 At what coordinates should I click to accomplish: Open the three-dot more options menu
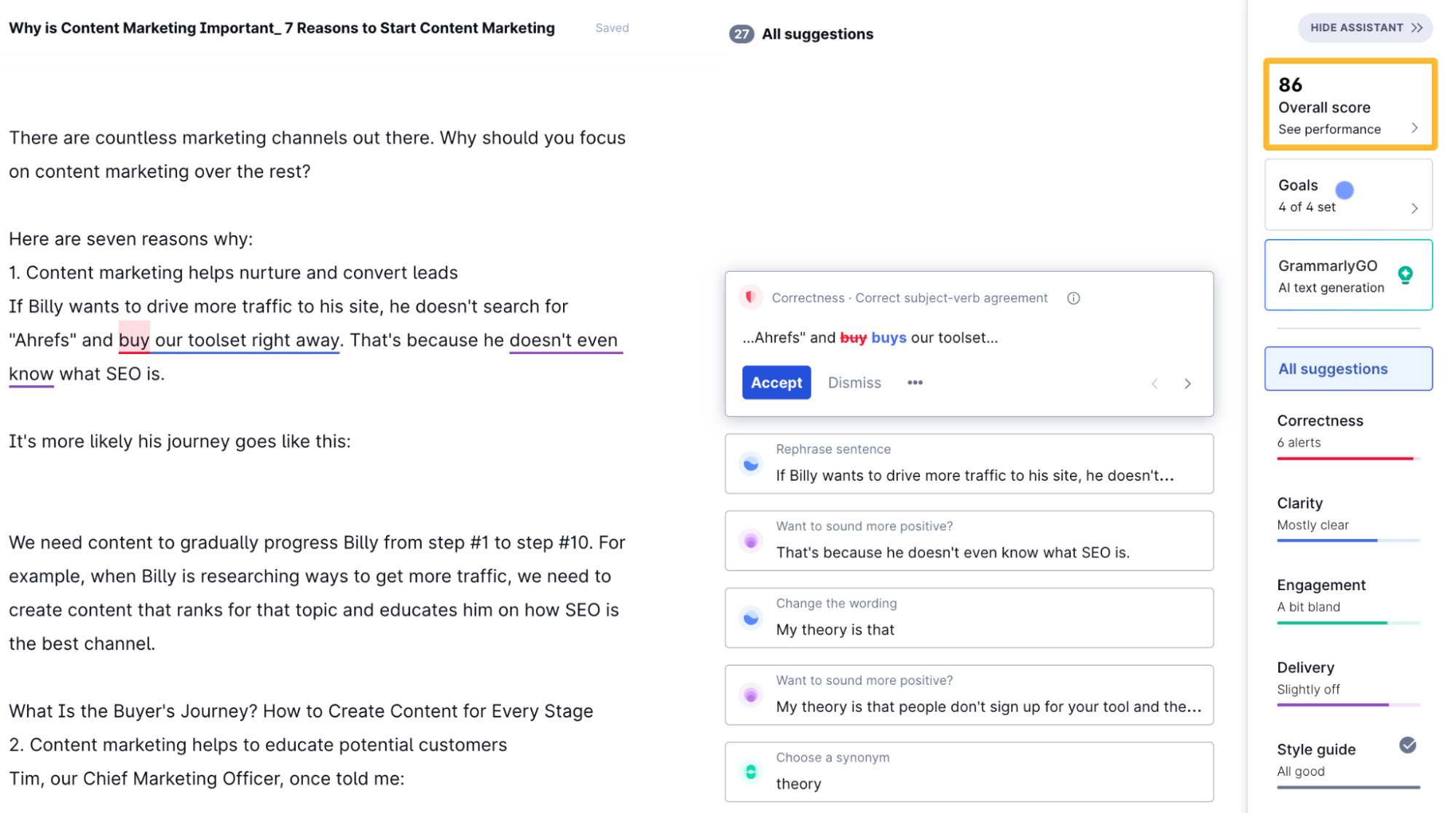click(x=914, y=382)
